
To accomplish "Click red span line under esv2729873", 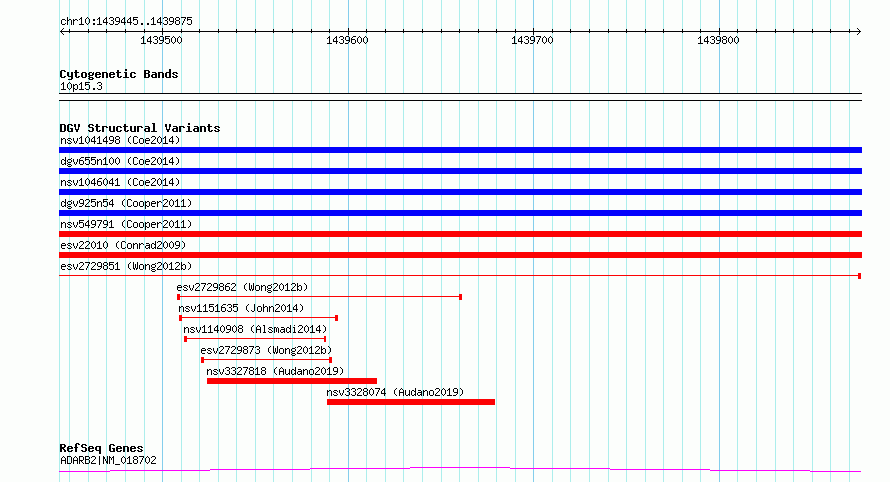I will click(x=267, y=360).
